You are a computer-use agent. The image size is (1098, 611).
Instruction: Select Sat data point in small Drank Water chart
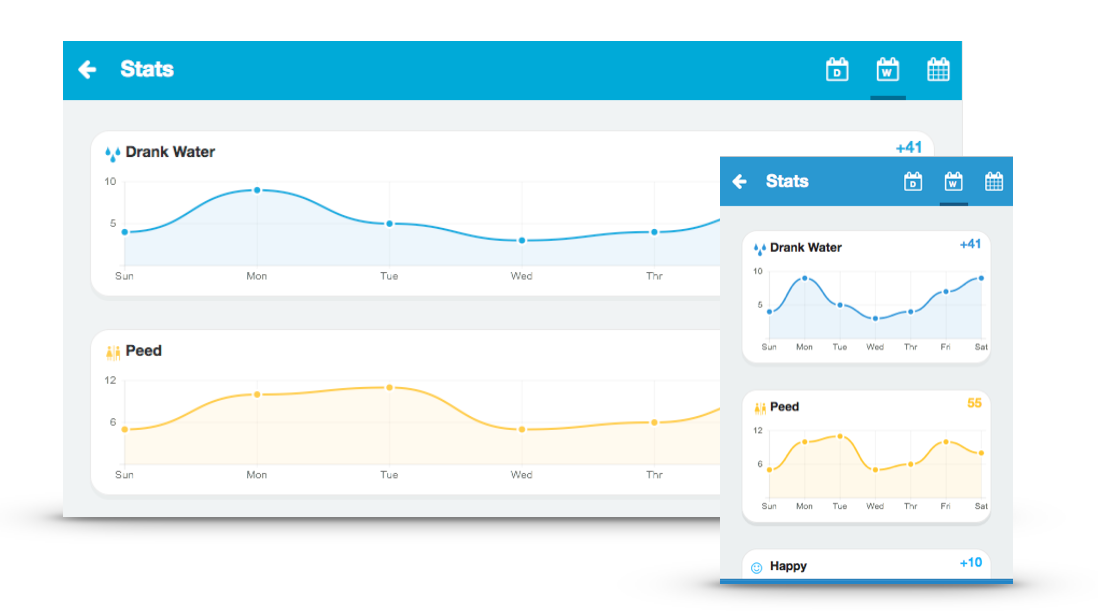[x=981, y=279]
